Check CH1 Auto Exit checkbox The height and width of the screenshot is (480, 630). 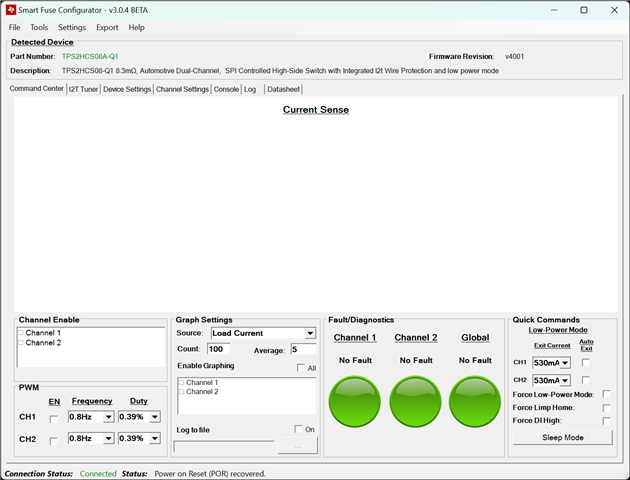[x=585, y=362]
